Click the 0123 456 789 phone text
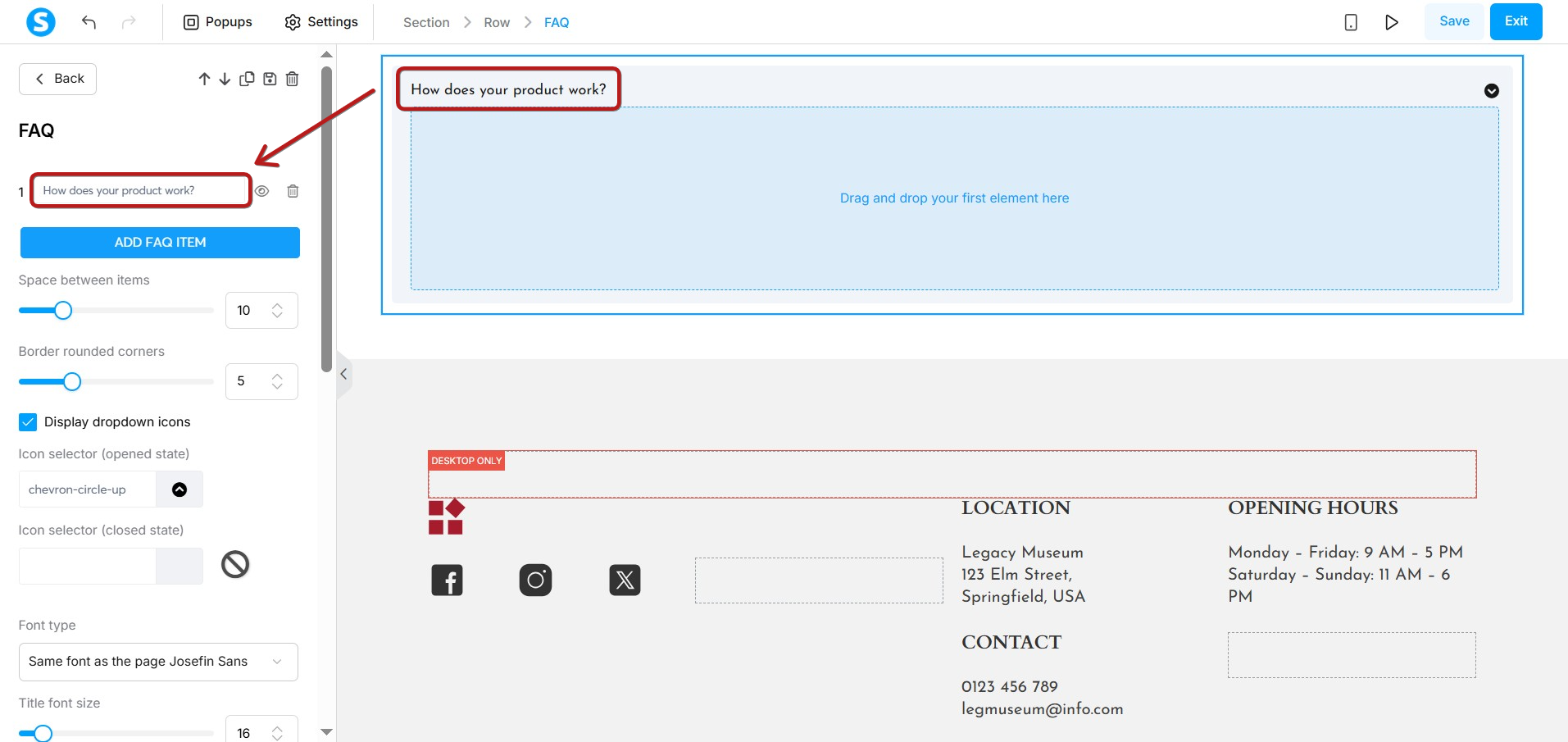This screenshot has height=742, width=1568. tap(1010, 687)
